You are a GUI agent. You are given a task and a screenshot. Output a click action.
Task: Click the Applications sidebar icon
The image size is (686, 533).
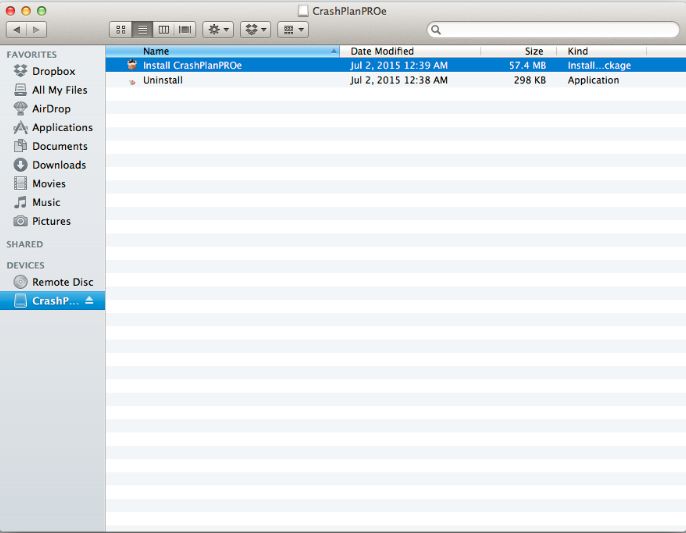(20, 127)
